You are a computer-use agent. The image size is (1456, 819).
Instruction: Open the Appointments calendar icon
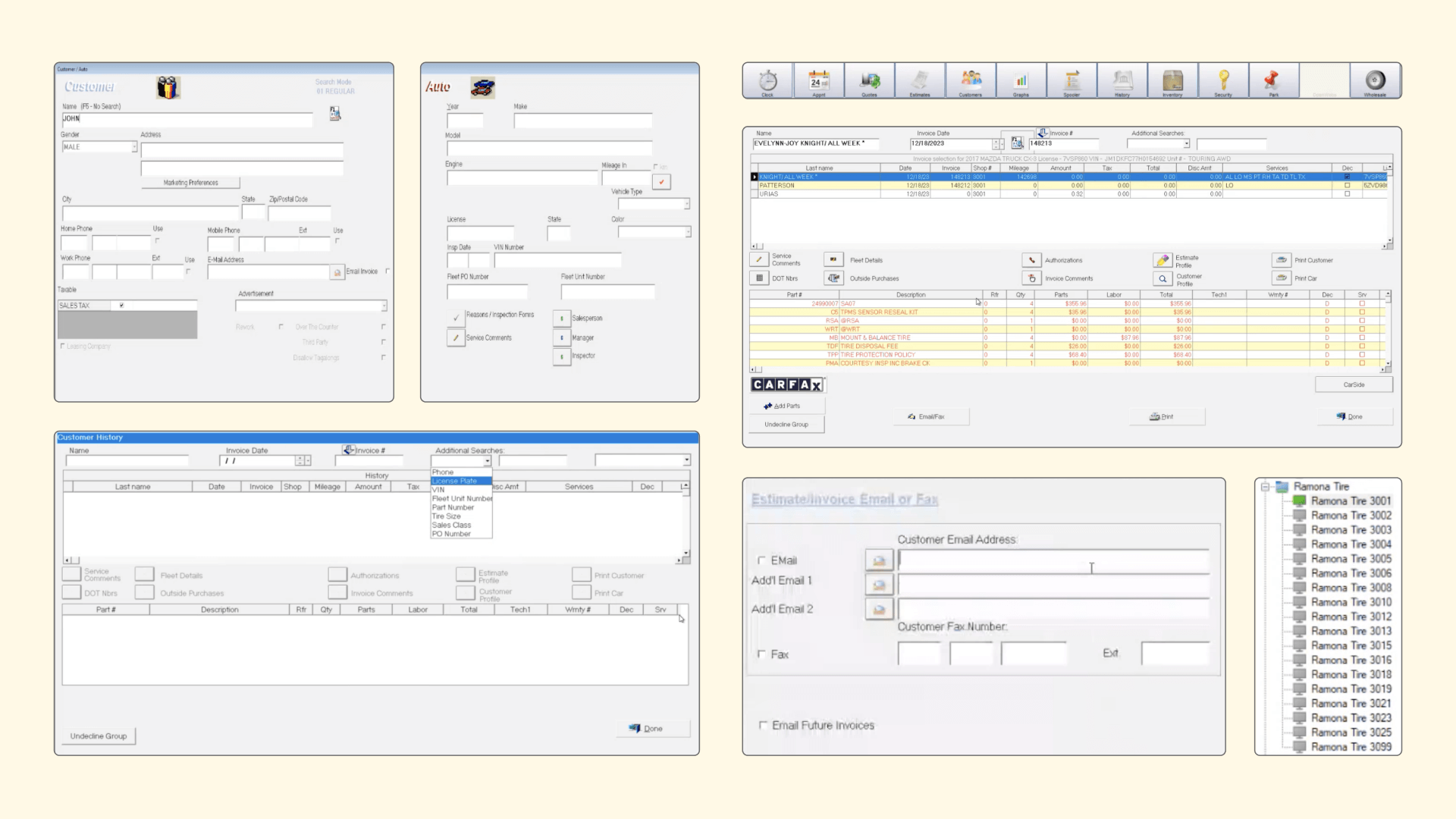point(819,80)
